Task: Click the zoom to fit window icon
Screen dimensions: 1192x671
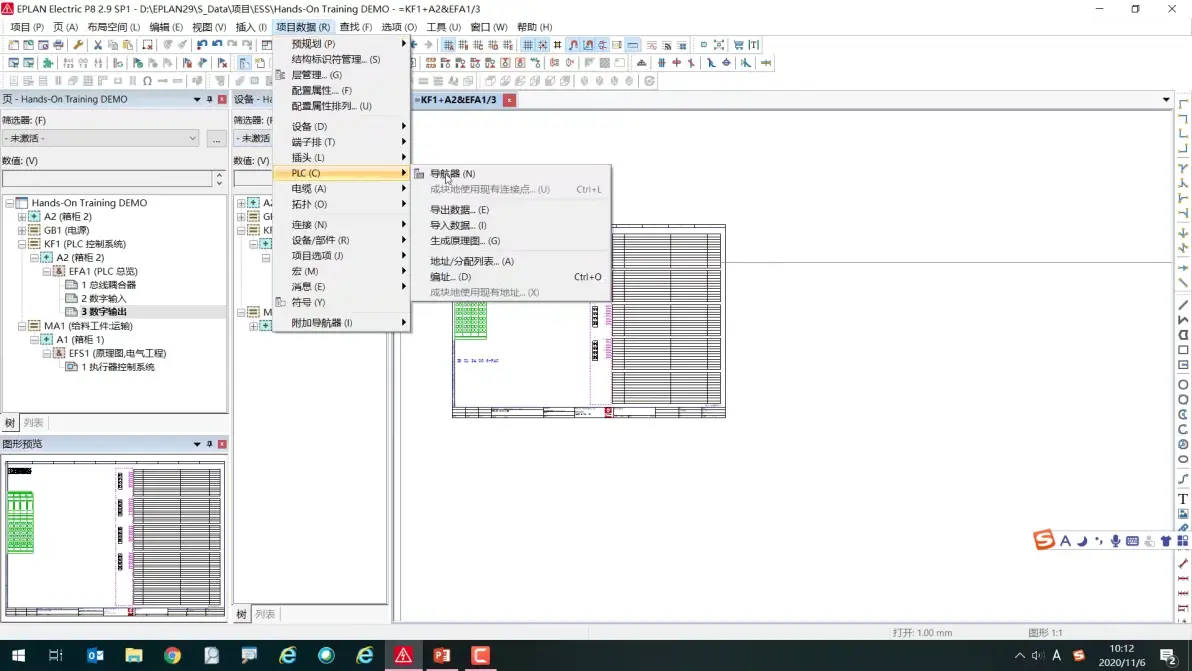Action: pyautogui.click(x=718, y=45)
